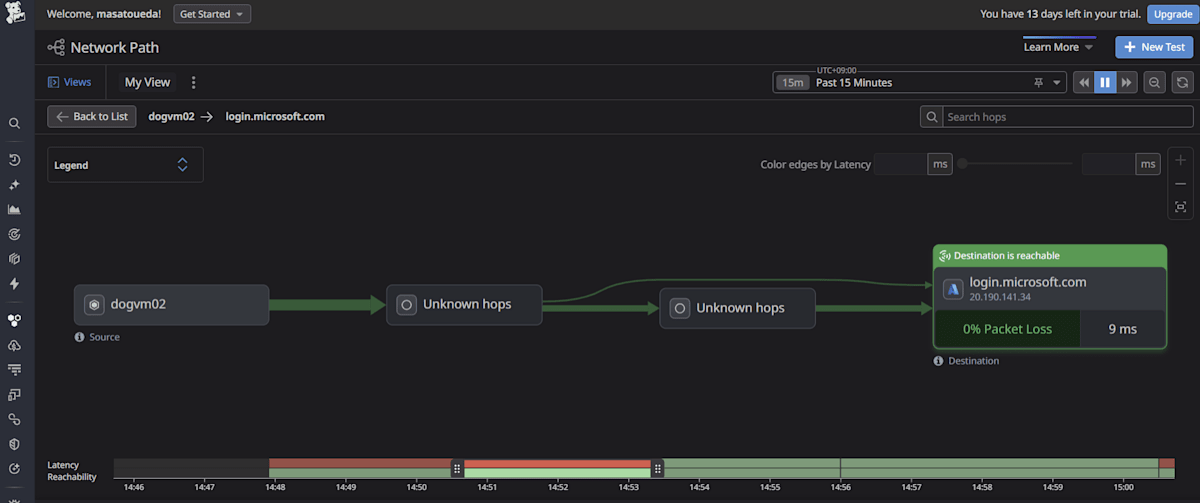The height and width of the screenshot is (503, 1200).
Task: Click the left timeline selection handle
Action: pos(457,468)
